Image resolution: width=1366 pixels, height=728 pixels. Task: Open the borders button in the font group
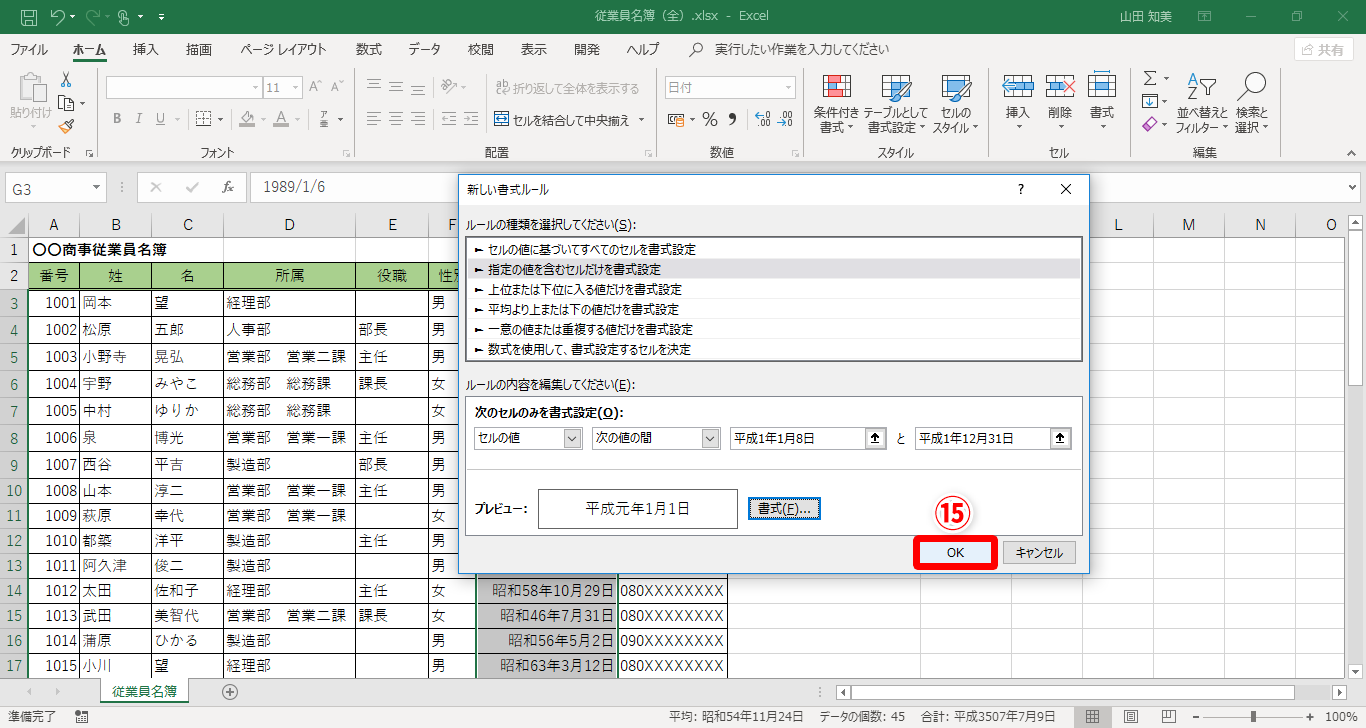pos(203,119)
